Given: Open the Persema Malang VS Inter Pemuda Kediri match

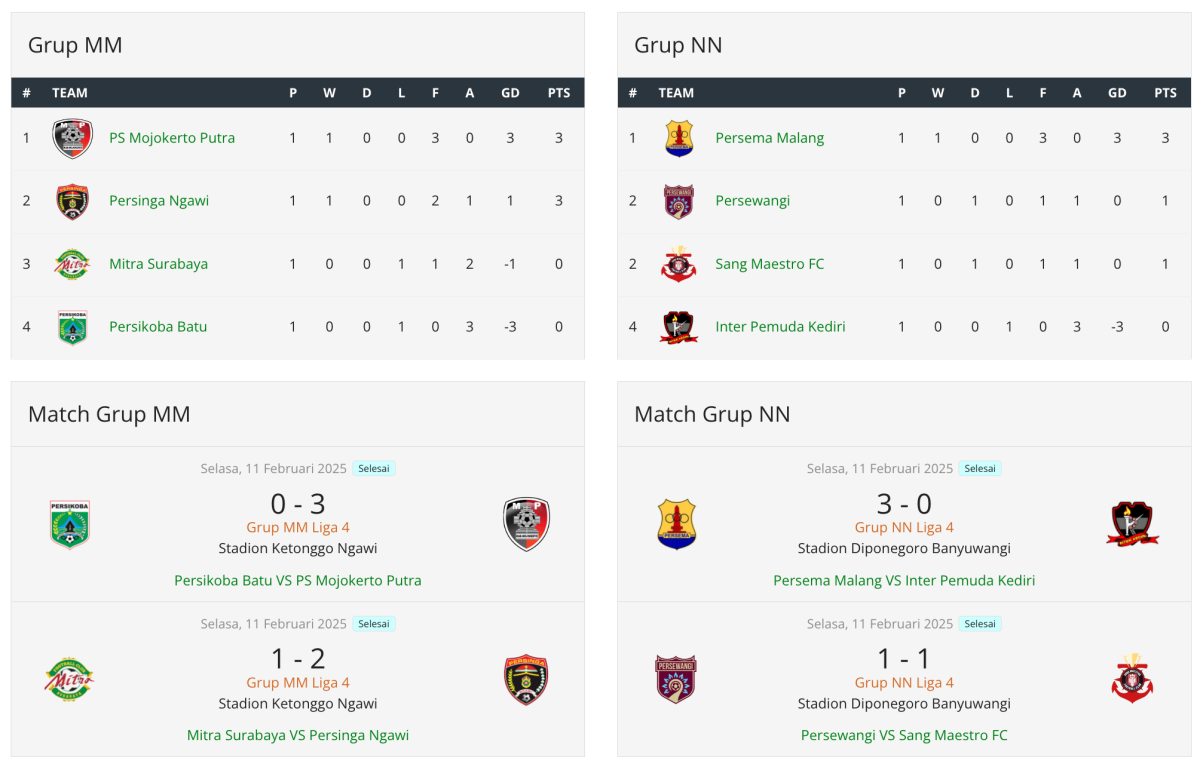Looking at the screenshot, I should pos(904,580).
